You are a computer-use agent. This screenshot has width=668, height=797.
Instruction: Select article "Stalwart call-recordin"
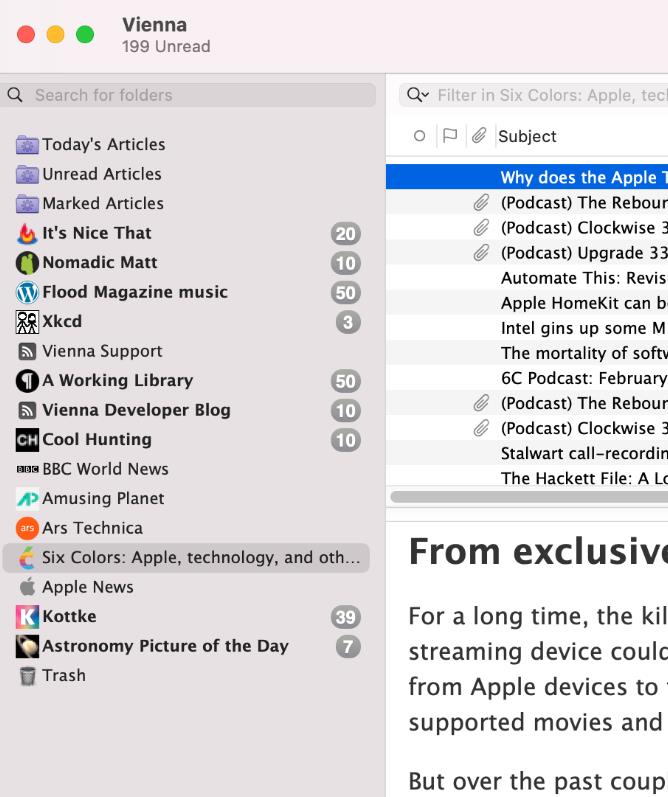(527, 453)
